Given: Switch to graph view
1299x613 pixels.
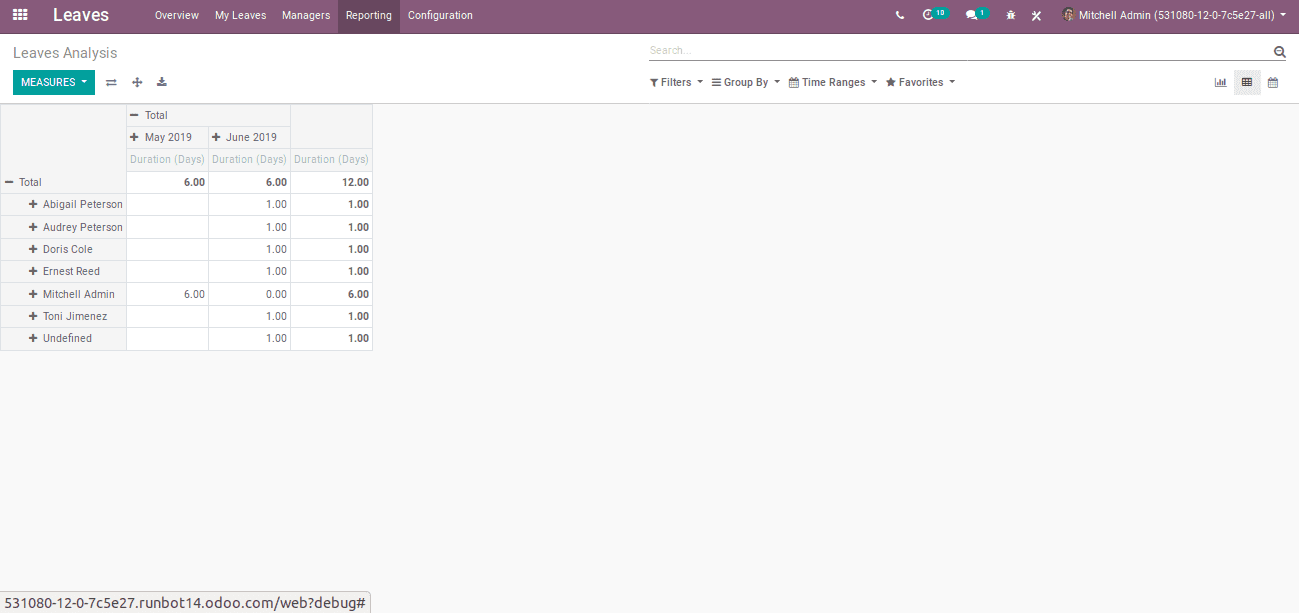Looking at the screenshot, I should [1220, 82].
